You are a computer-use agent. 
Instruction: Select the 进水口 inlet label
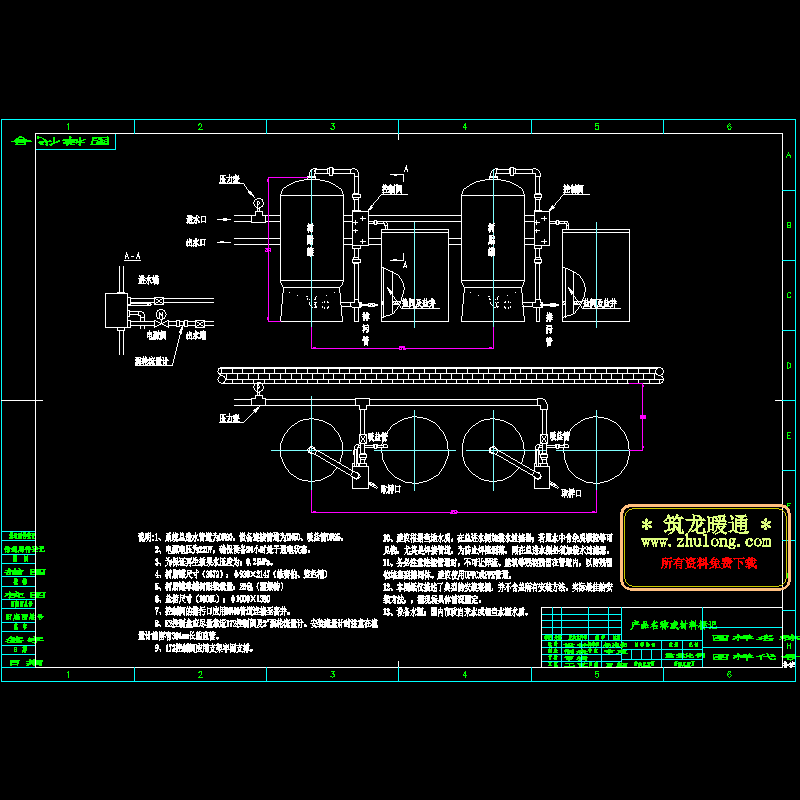click(x=196, y=217)
